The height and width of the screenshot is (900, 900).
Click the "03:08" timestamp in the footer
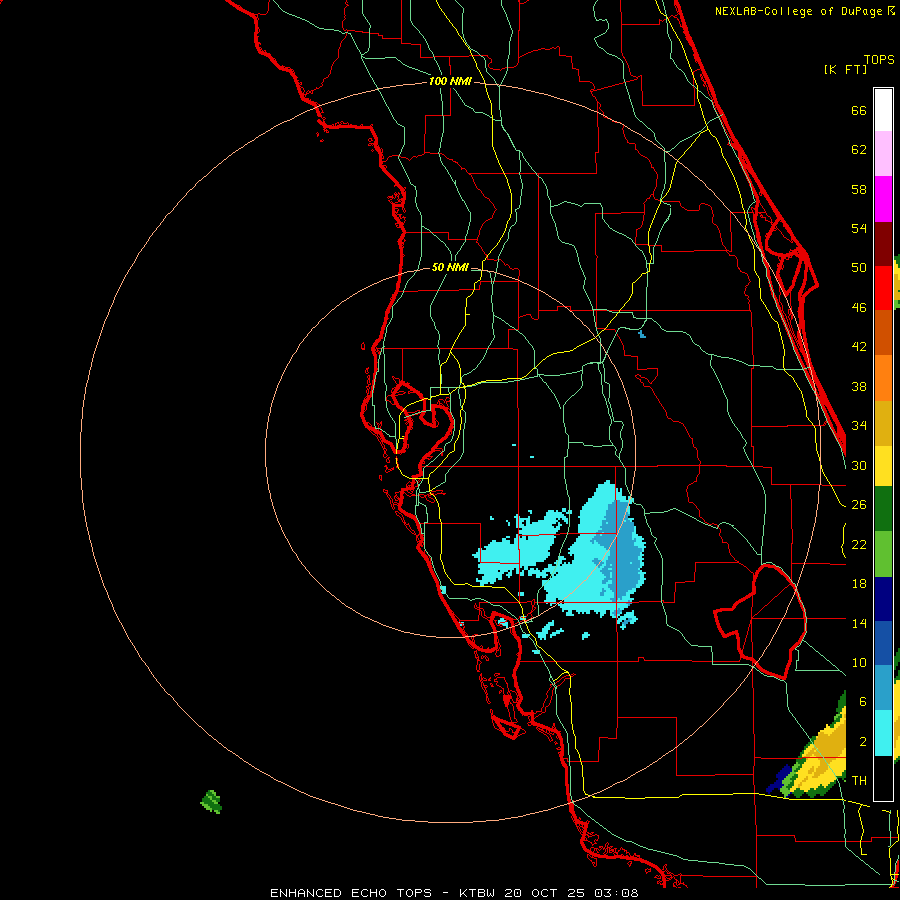[x=616, y=893]
